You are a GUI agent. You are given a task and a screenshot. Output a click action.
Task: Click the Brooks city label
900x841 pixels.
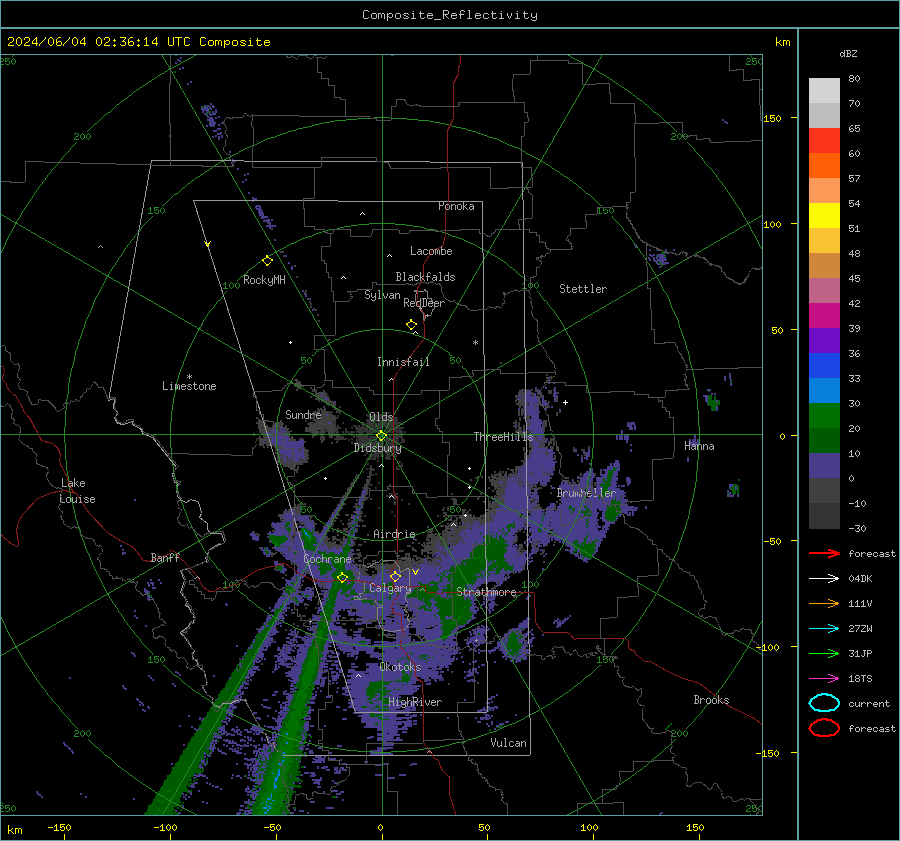click(711, 700)
